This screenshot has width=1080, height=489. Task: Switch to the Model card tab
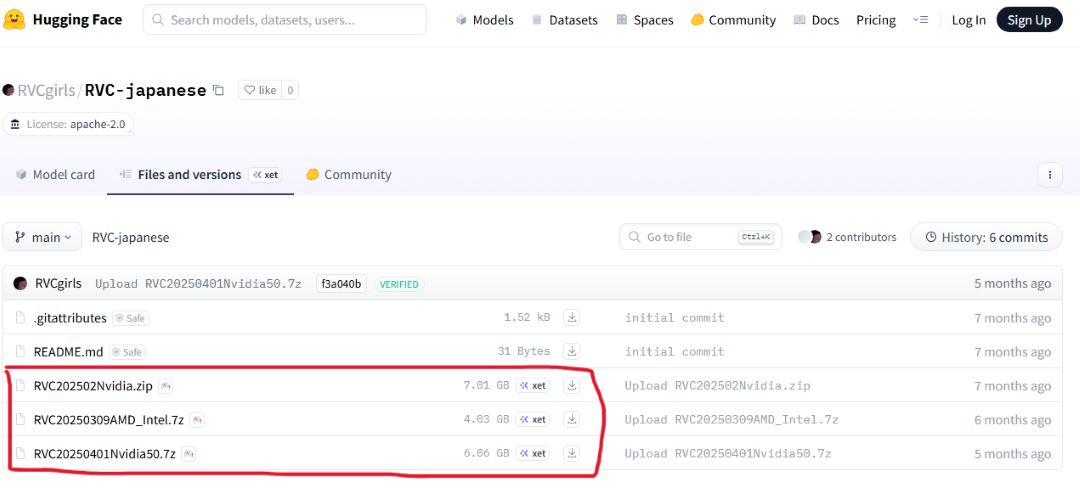55,174
